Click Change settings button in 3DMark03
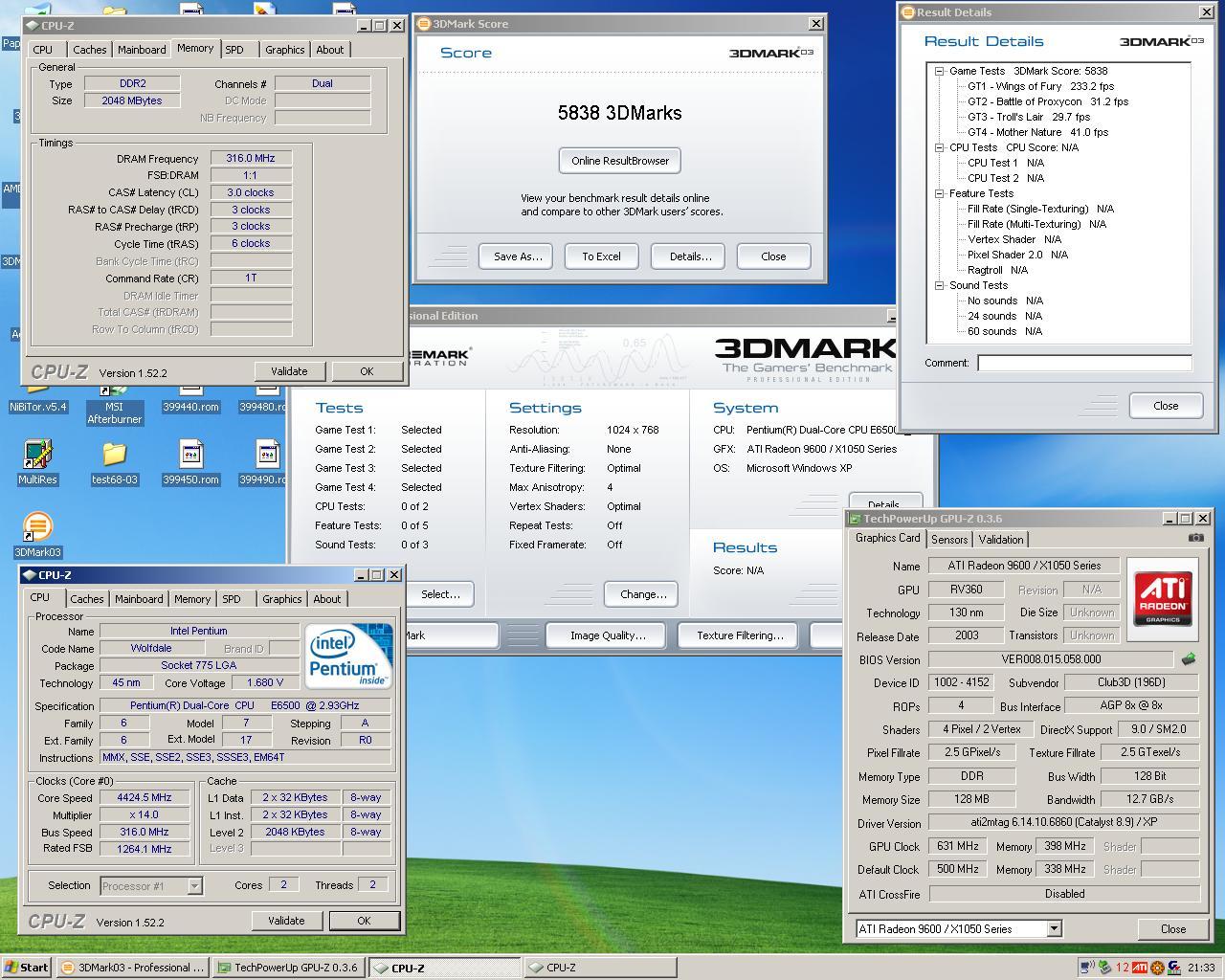The height and width of the screenshot is (980, 1225). point(643,594)
